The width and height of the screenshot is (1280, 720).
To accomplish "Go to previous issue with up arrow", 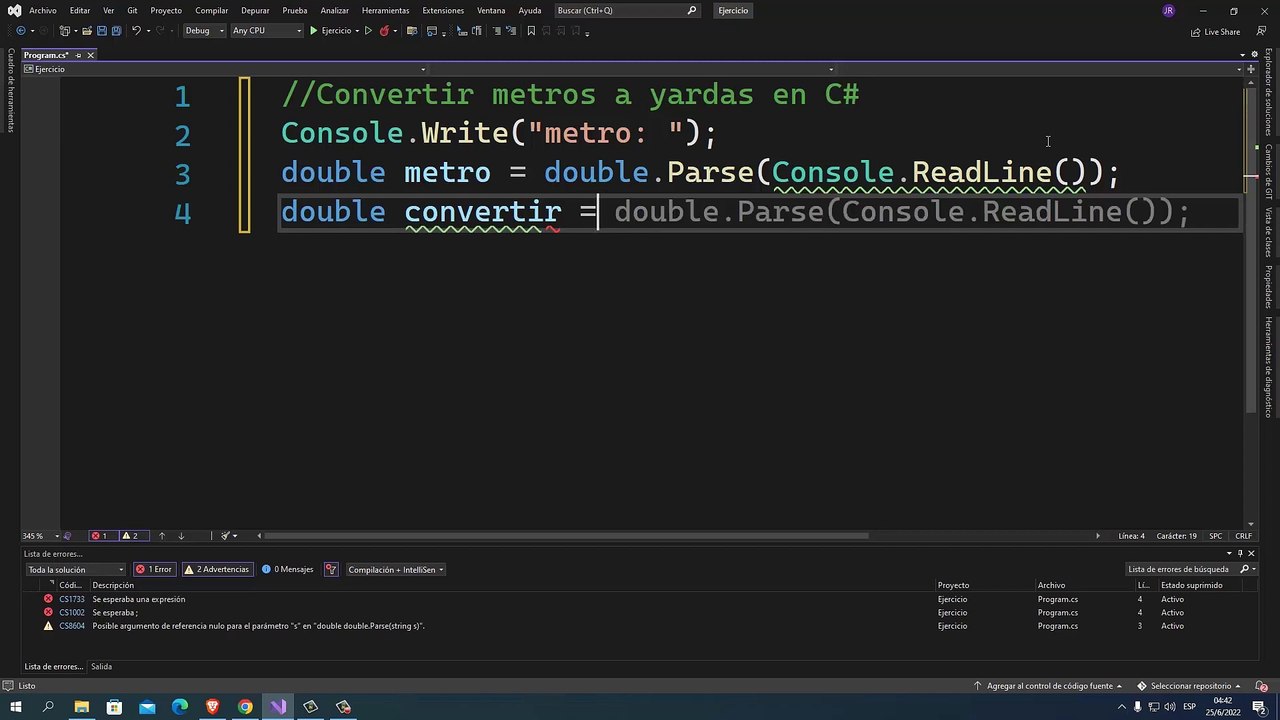I will pyautogui.click(x=162, y=536).
